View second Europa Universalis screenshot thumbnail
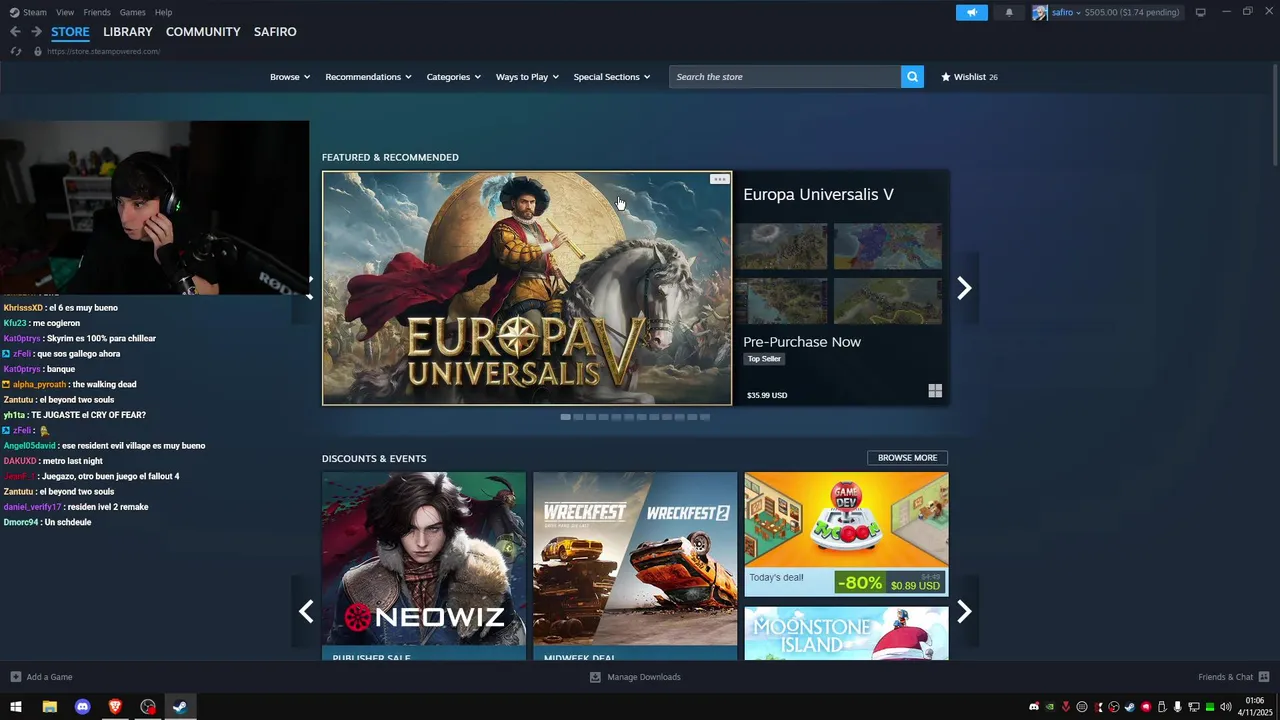The width and height of the screenshot is (1280, 720). [888, 246]
